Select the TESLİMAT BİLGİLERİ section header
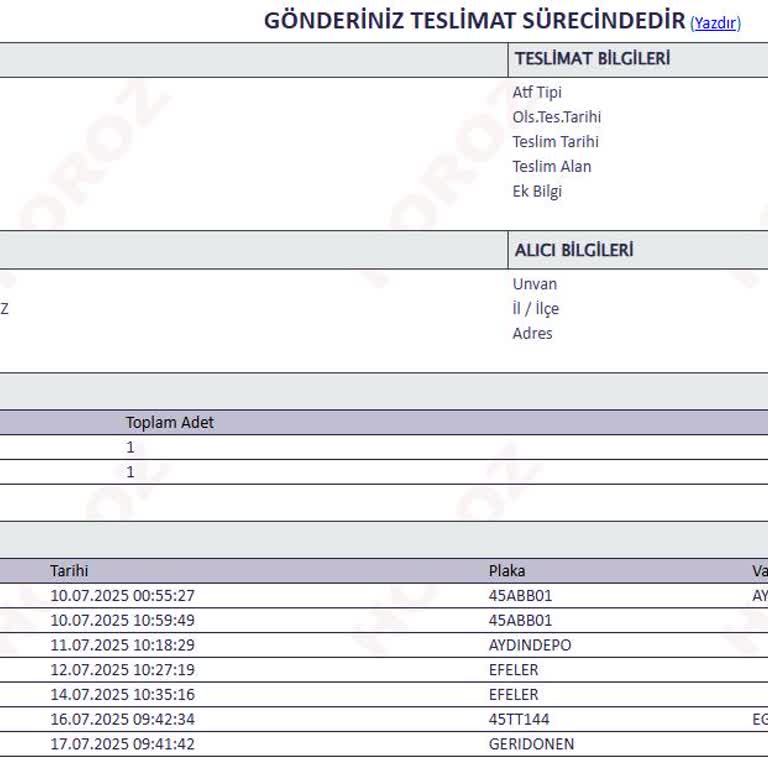This screenshot has width=768, height=768. tap(592, 59)
